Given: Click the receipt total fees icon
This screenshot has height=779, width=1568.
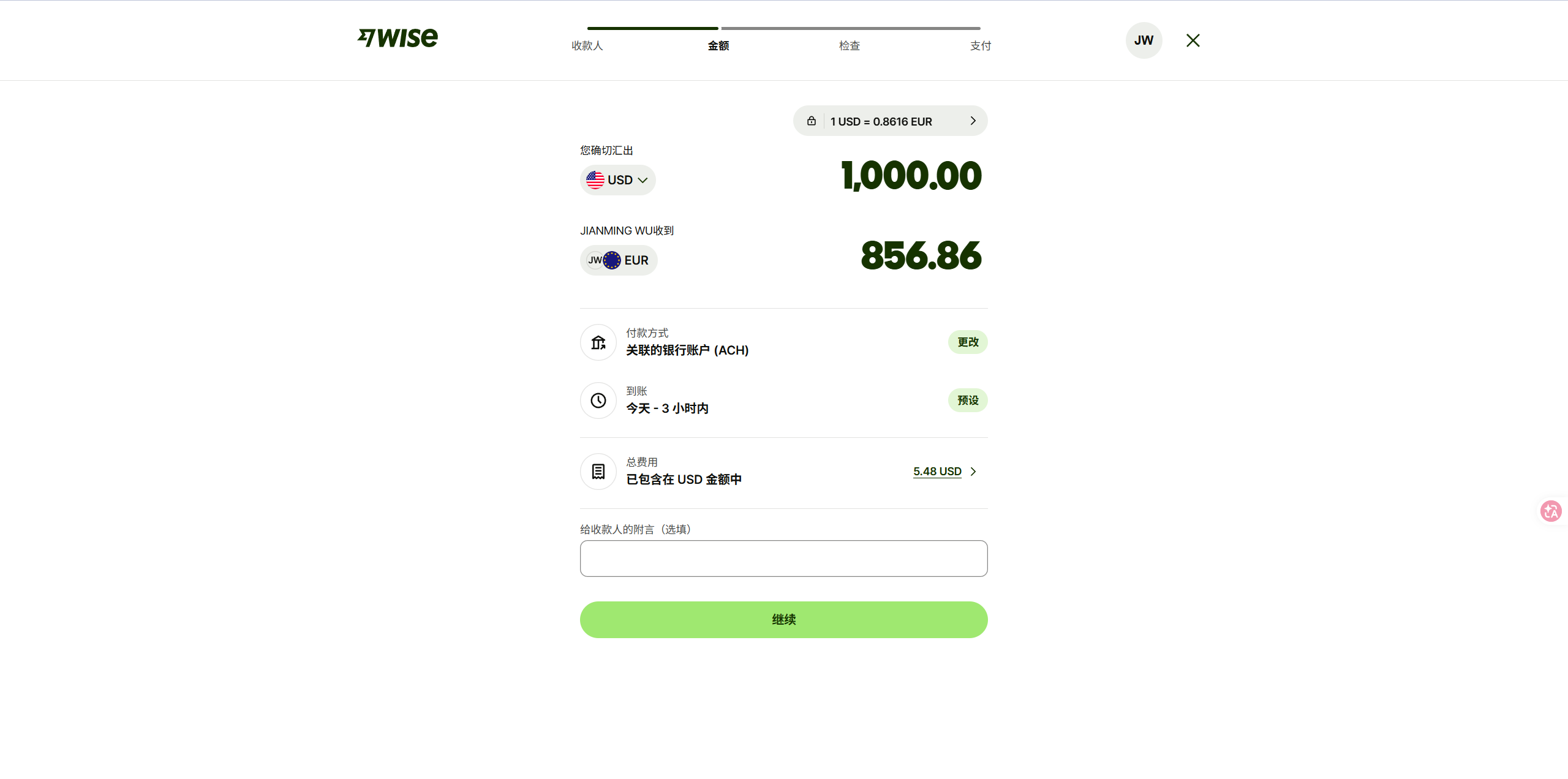Looking at the screenshot, I should (598, 472).
